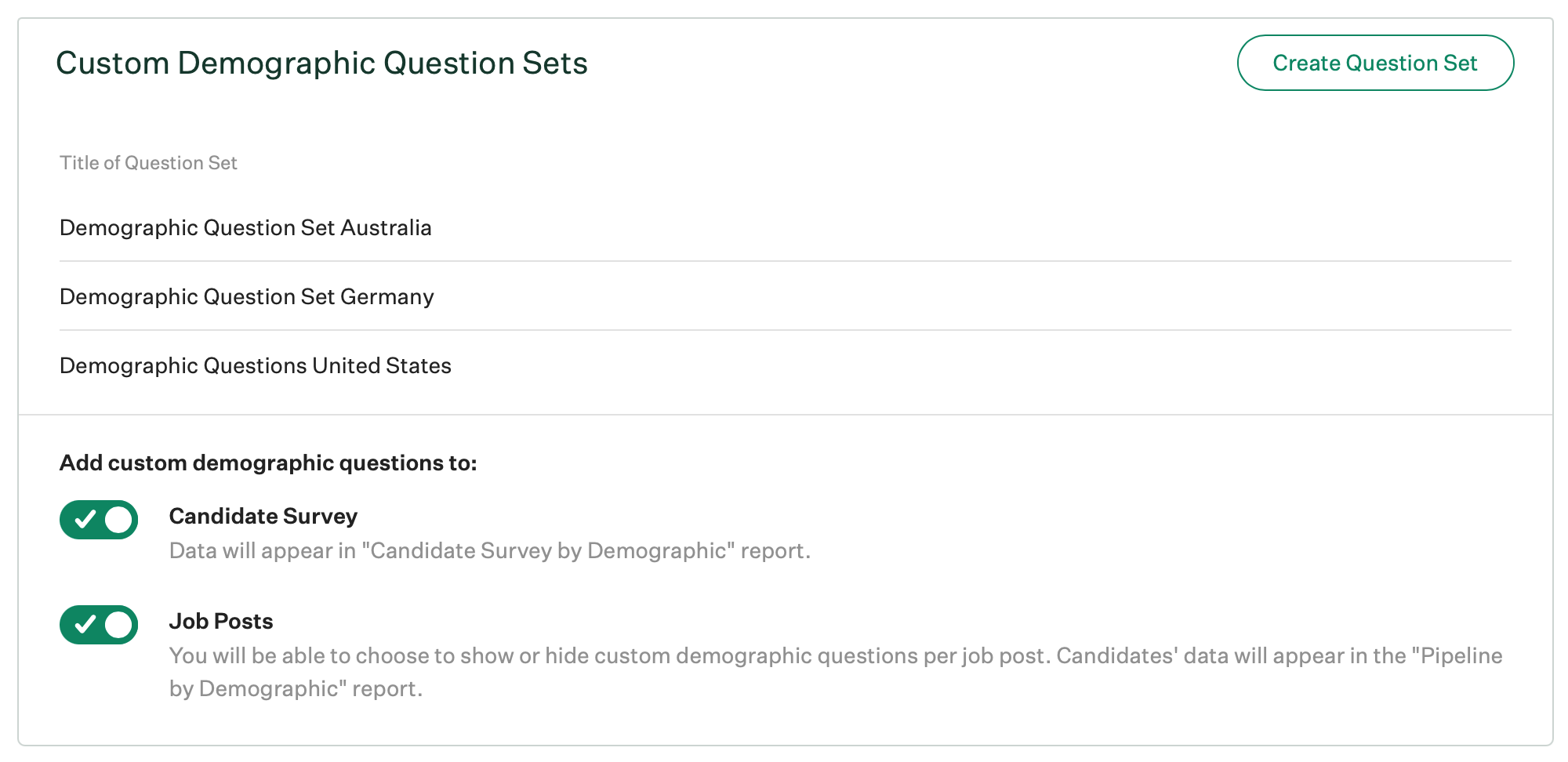Screen dimensions: 1568x762
Task: Turn off the Job Posts toggle
Action: 99,625
